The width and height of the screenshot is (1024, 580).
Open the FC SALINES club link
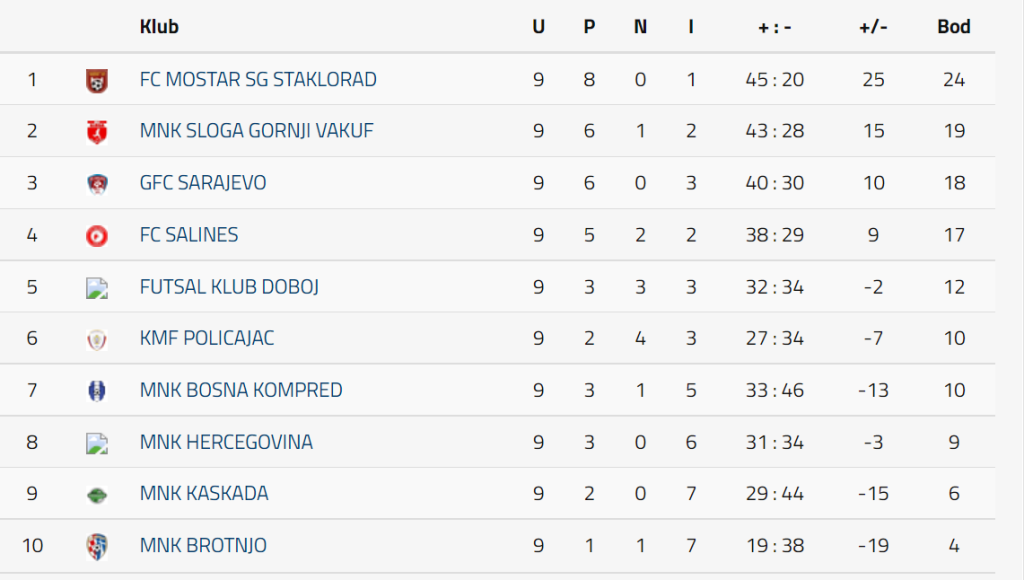pos(189,235)
